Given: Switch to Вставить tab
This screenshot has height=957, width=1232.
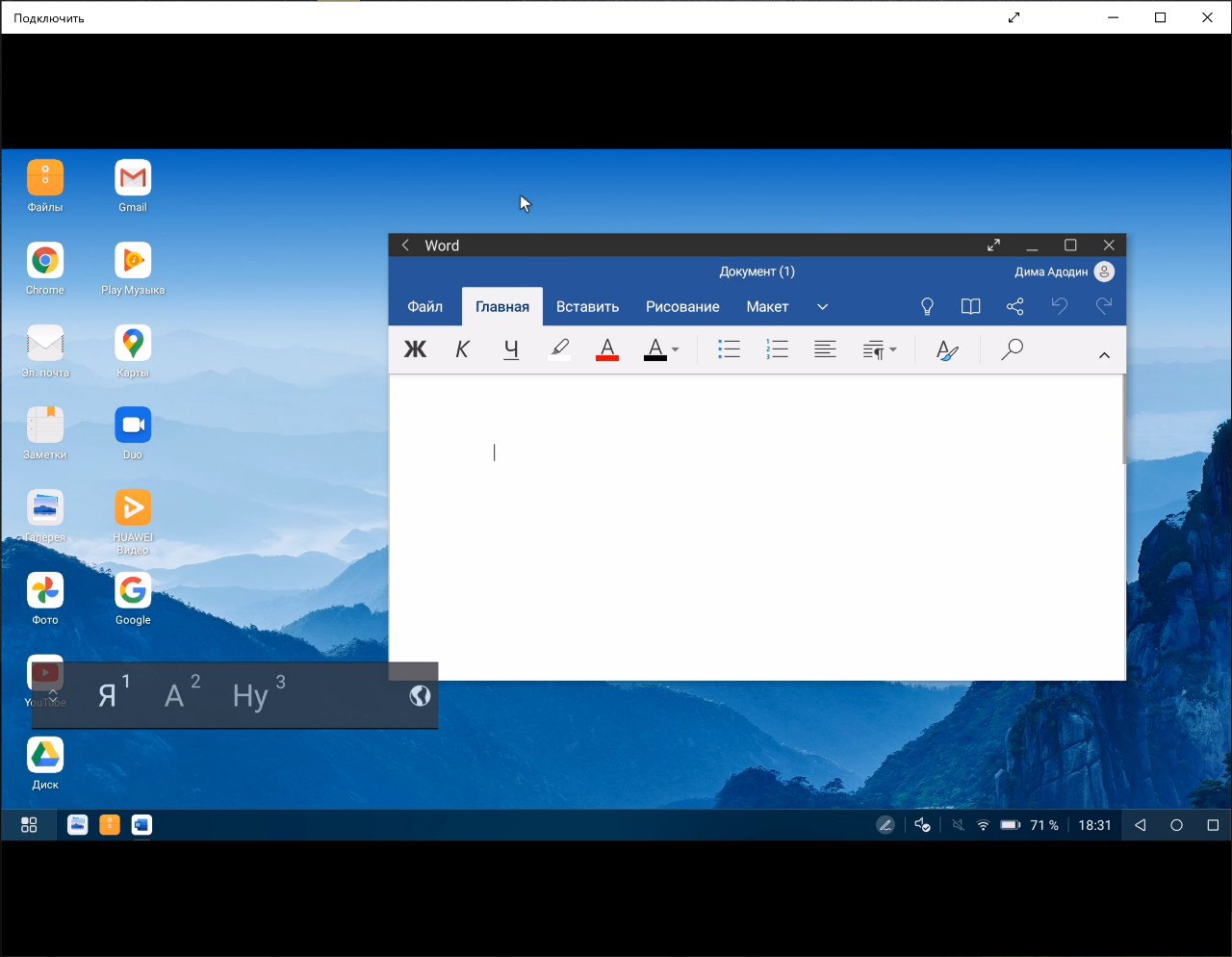Looking at the screenshot, I should click(x=587, y=306).
